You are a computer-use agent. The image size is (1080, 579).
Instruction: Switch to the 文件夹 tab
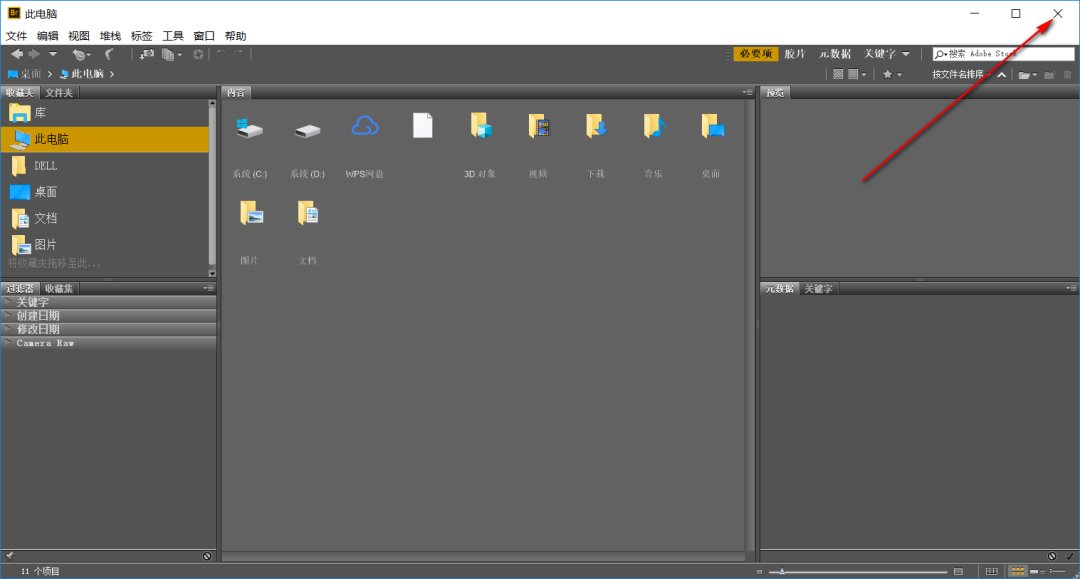[57, 91]
